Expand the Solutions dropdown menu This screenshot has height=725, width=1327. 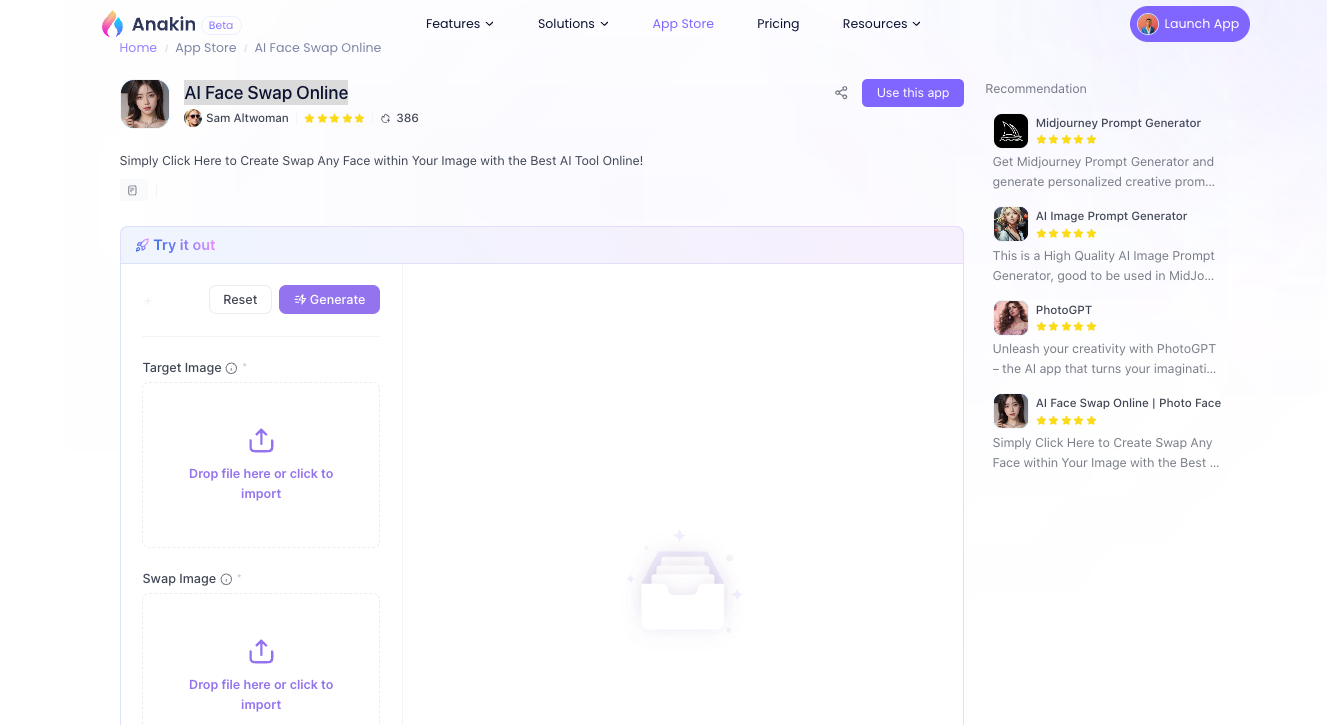coord(573,24)
